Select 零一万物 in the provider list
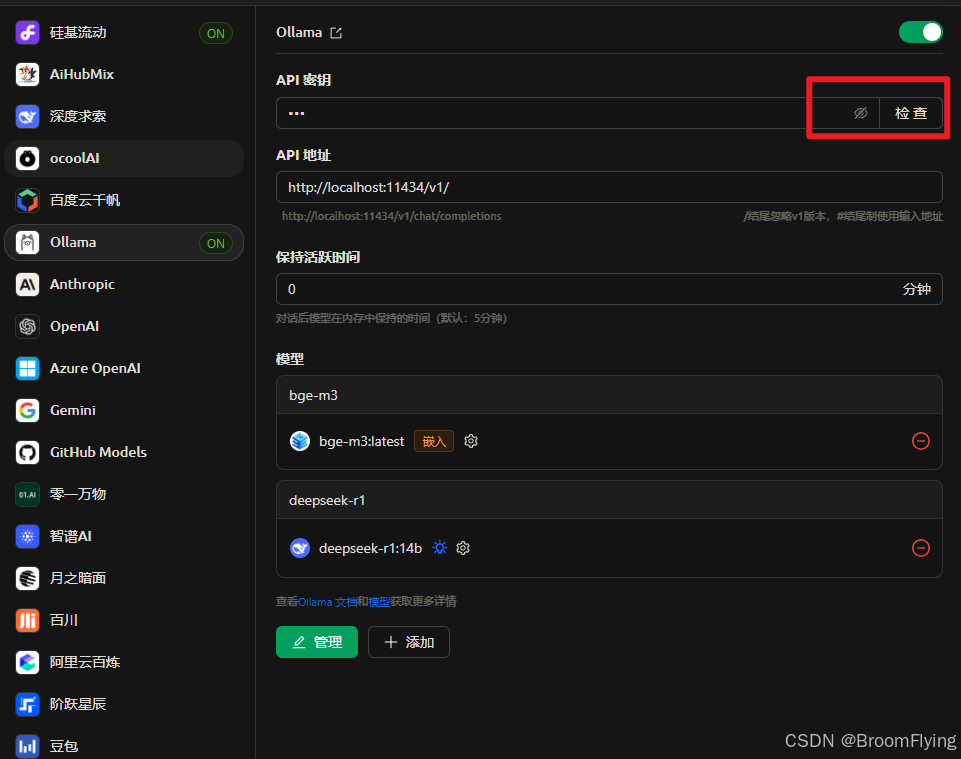 (x=124, y=494)
